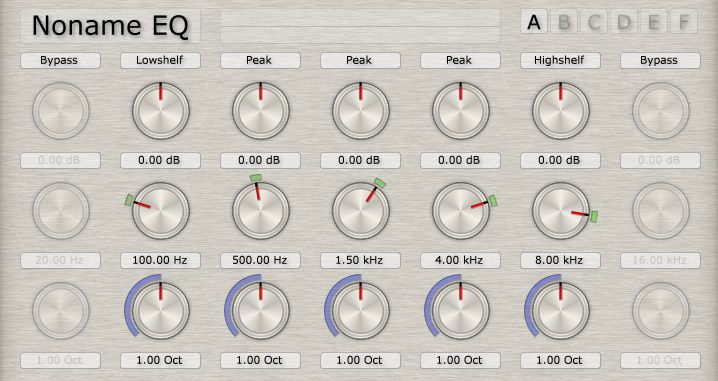Click the disabled bandwidth knob below 16.00 kHz
Screen dimensions: 718x381
661,310
